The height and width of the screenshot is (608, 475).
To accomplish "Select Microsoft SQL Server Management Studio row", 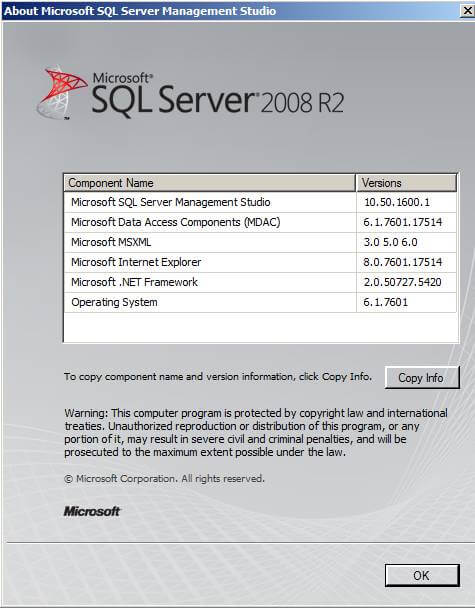I will (x=260, y=202).
